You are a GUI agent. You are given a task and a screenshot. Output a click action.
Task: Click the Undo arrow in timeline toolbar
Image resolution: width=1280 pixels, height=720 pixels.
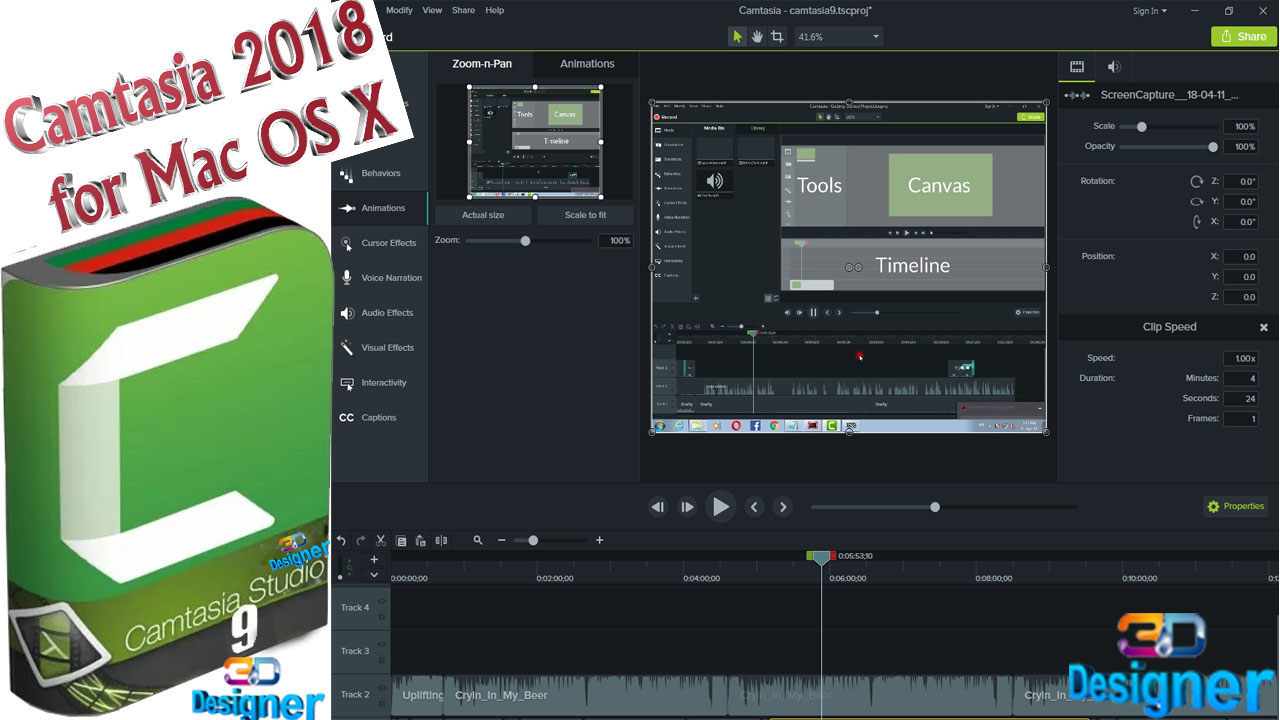coord(341,540)
